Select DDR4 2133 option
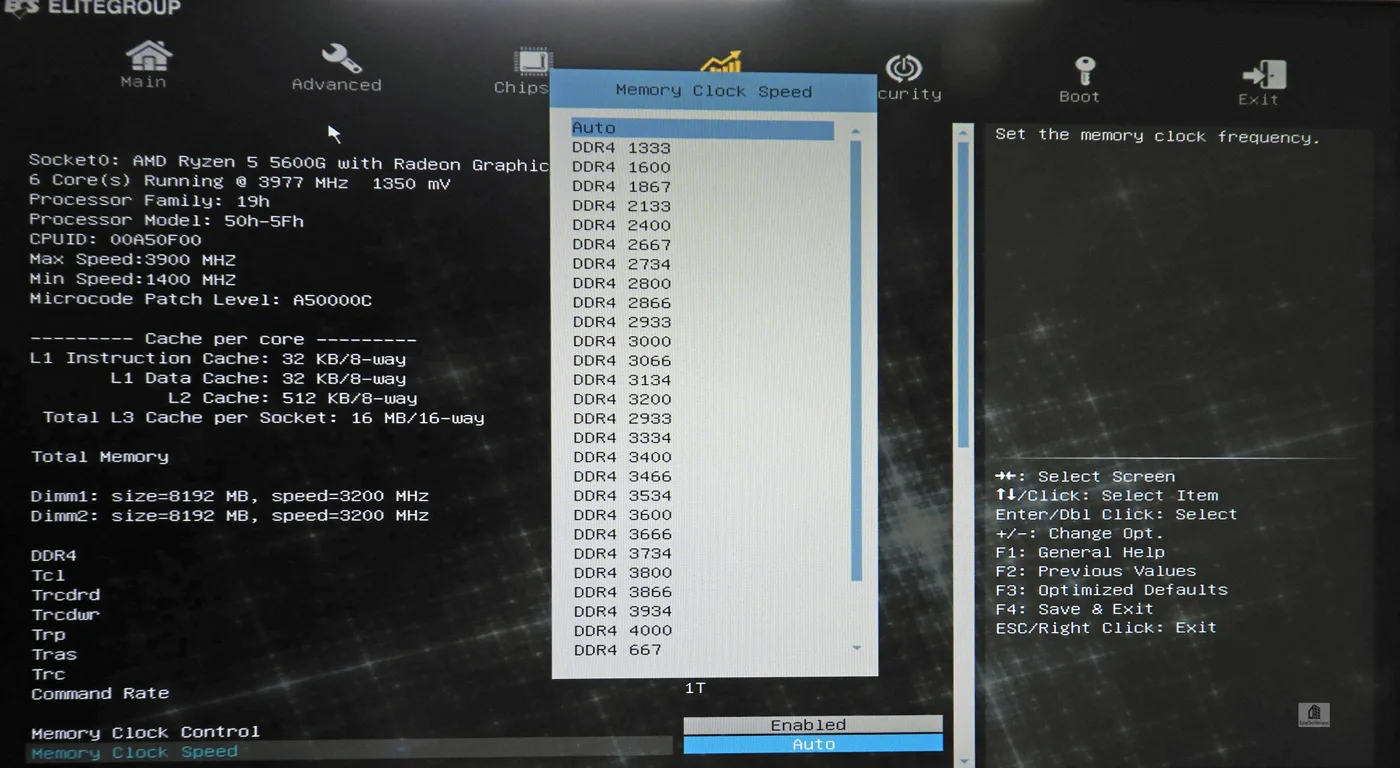 pyautogui.click(x=621, y=206)
